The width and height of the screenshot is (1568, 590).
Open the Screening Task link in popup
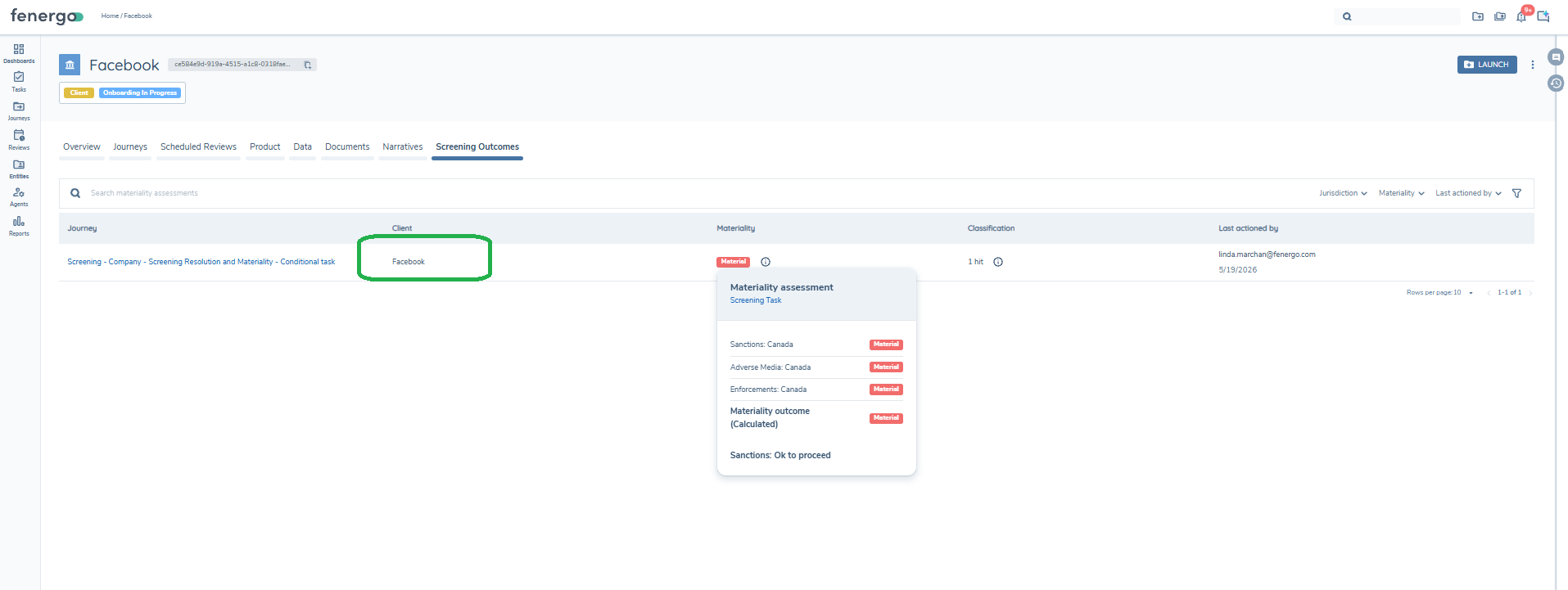(756, 300)
